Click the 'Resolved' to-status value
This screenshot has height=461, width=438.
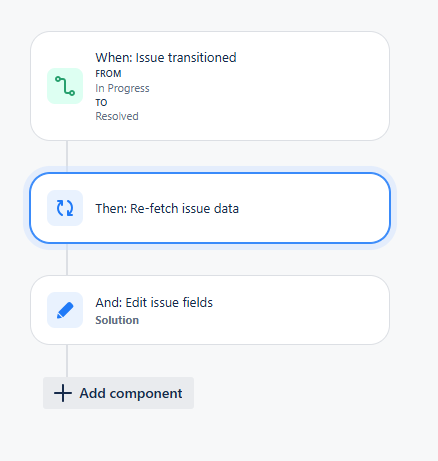point(117,116)
